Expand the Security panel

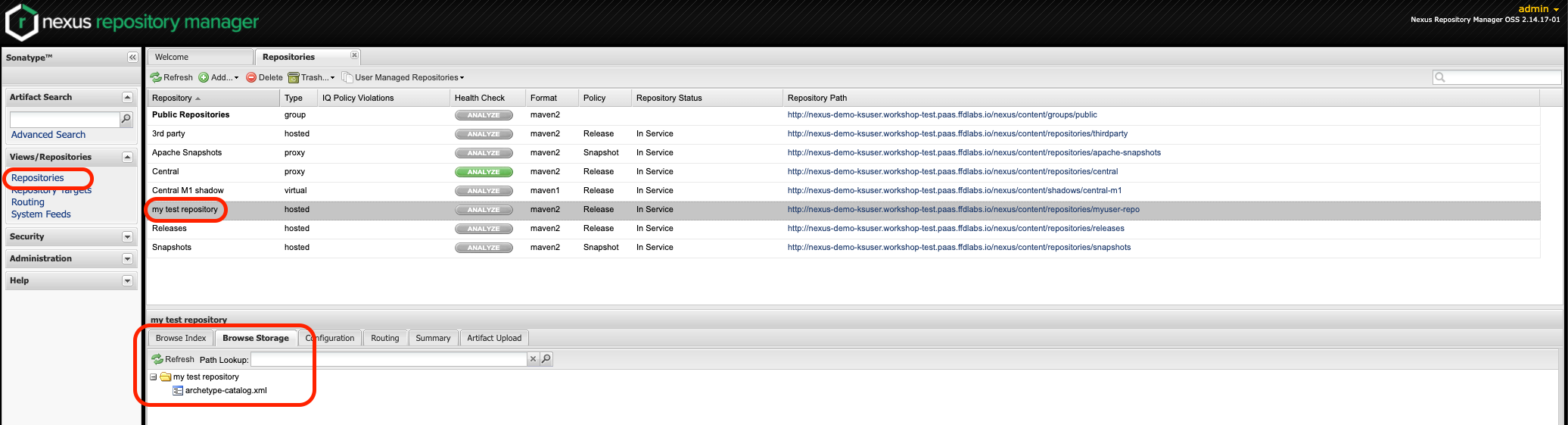pyautogui.click(x=127, y=237)
